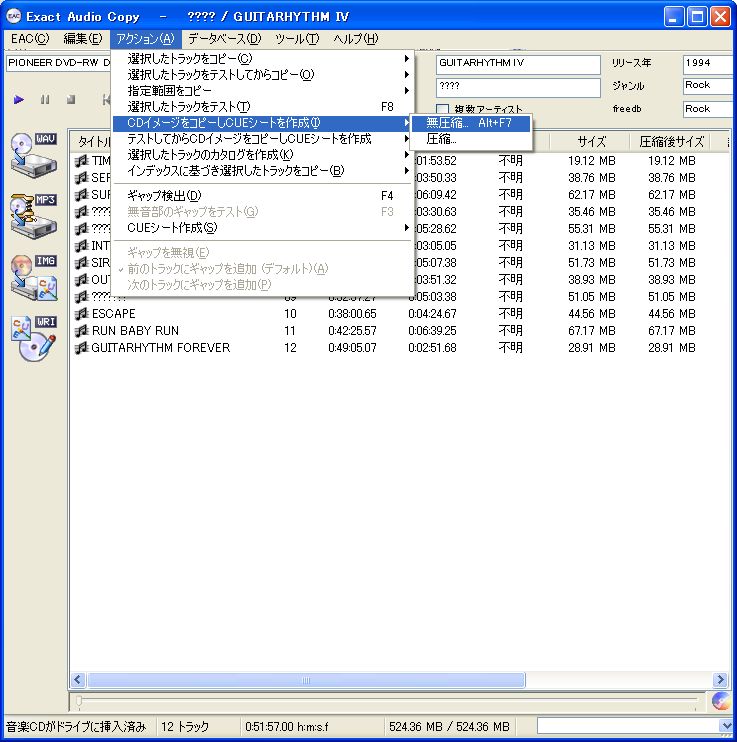Open the ヘルプ(H) menu
Viewport: 737px width, 742px height.
tap(356, 39)
